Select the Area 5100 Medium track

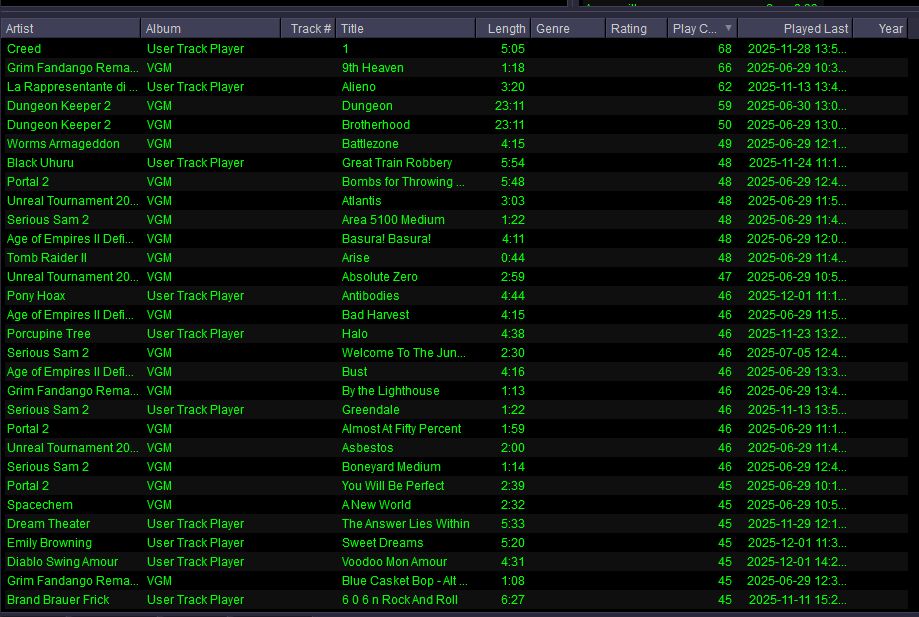coord(454,220)
